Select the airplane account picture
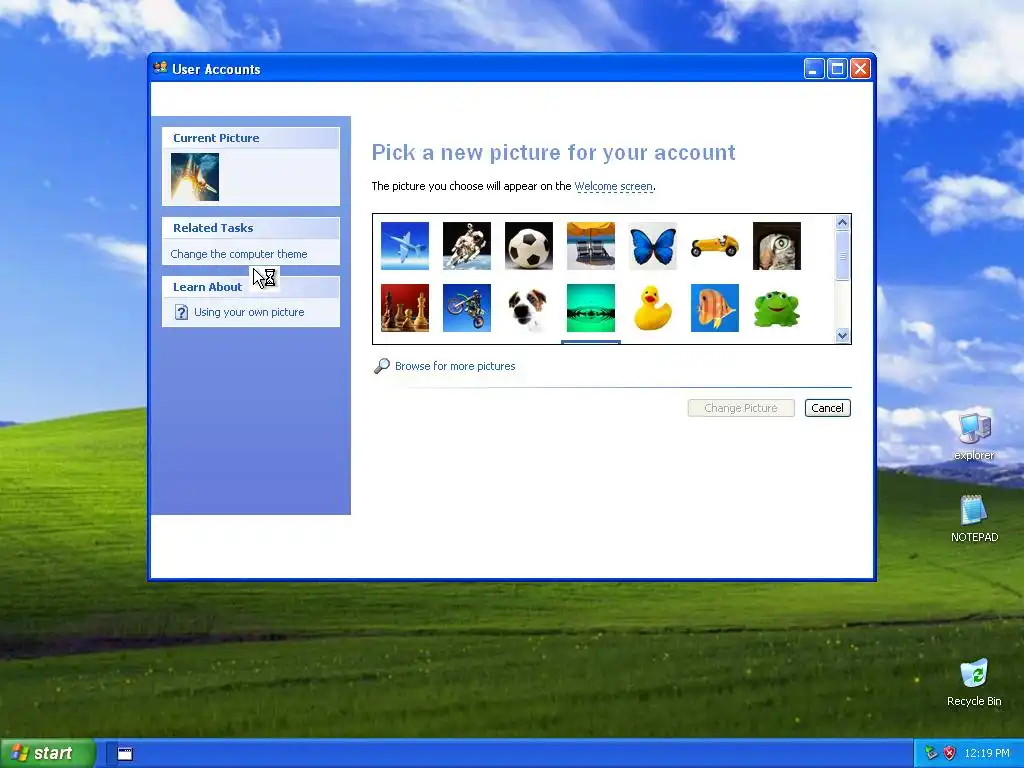This screenshot has height=768, width=1024. pyautogui.click(x=405, y=246)
